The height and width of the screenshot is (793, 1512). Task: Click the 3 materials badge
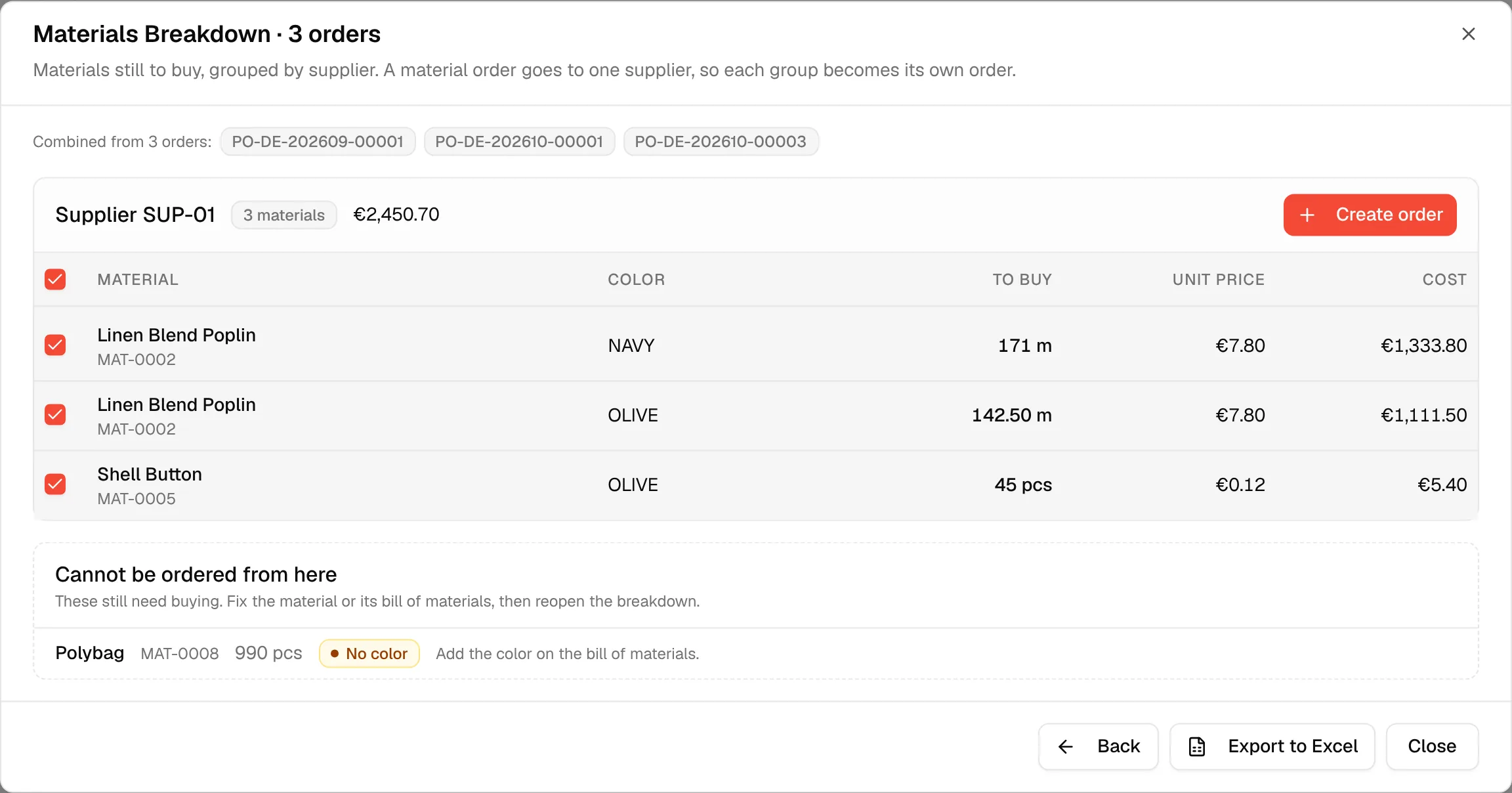[x=284, y=215]
